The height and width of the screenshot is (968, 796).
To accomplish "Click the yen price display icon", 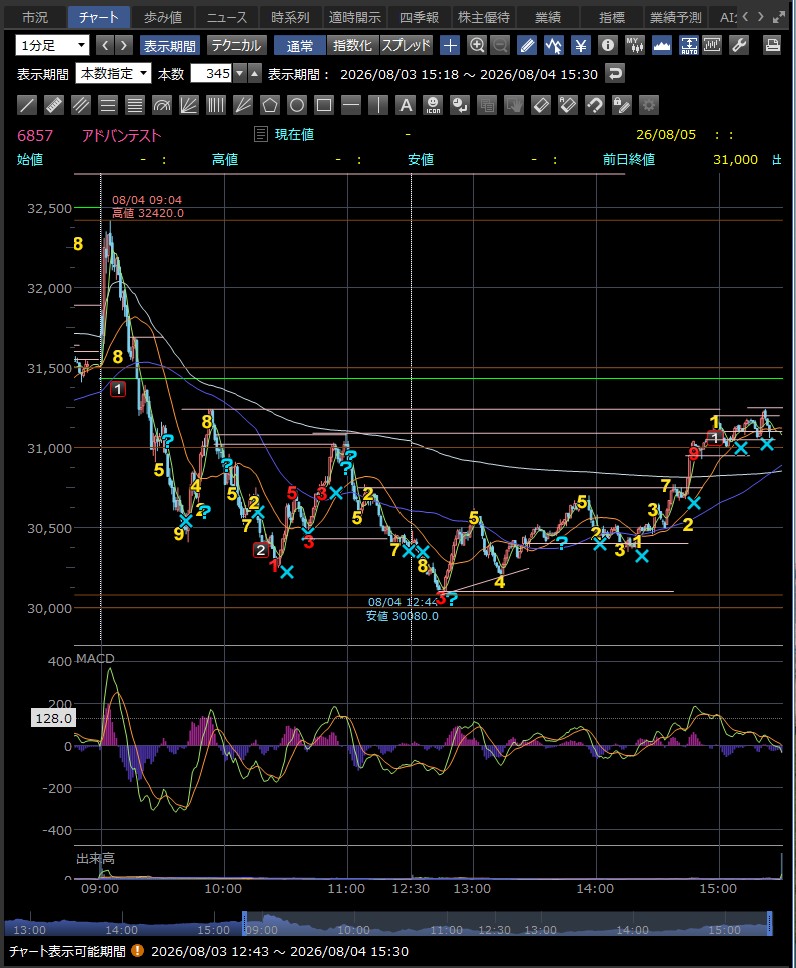I will 580,45.
